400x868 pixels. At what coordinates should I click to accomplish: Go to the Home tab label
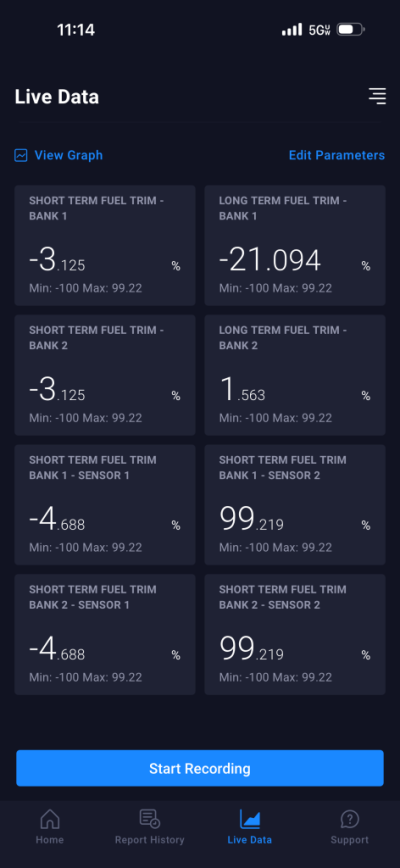(50, 840)
